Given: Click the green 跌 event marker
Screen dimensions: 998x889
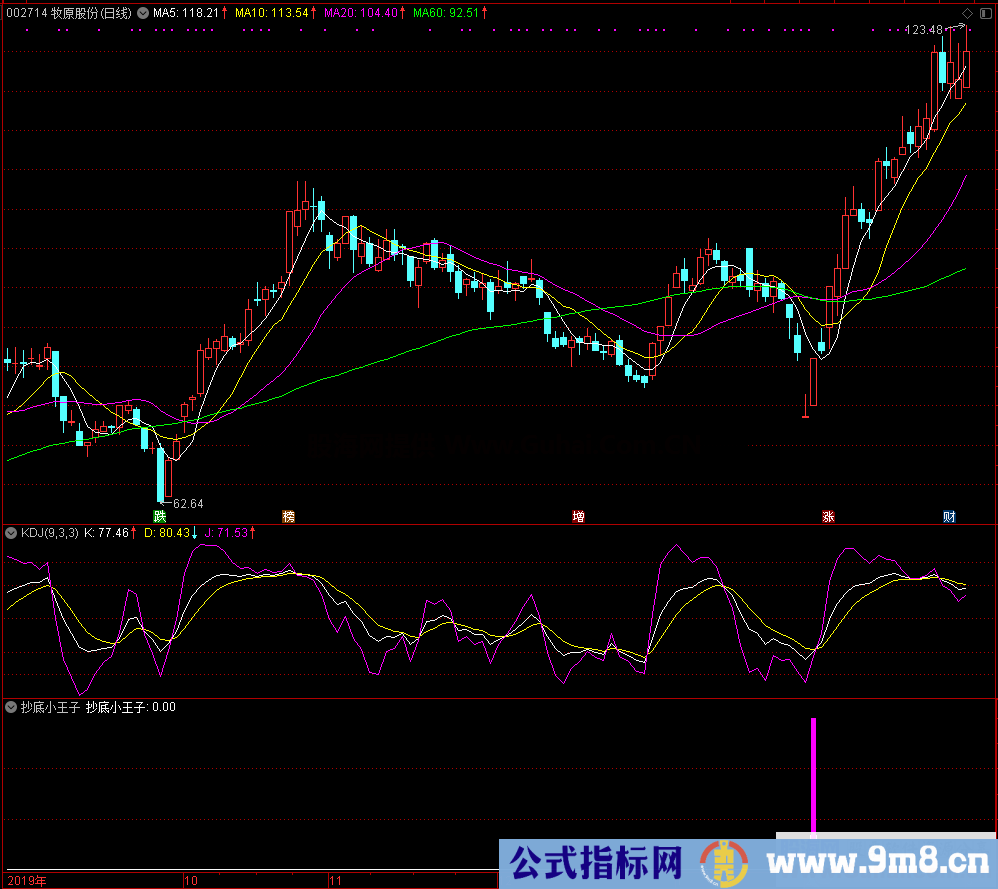Looking at the screenshot, I should (159, 517).
